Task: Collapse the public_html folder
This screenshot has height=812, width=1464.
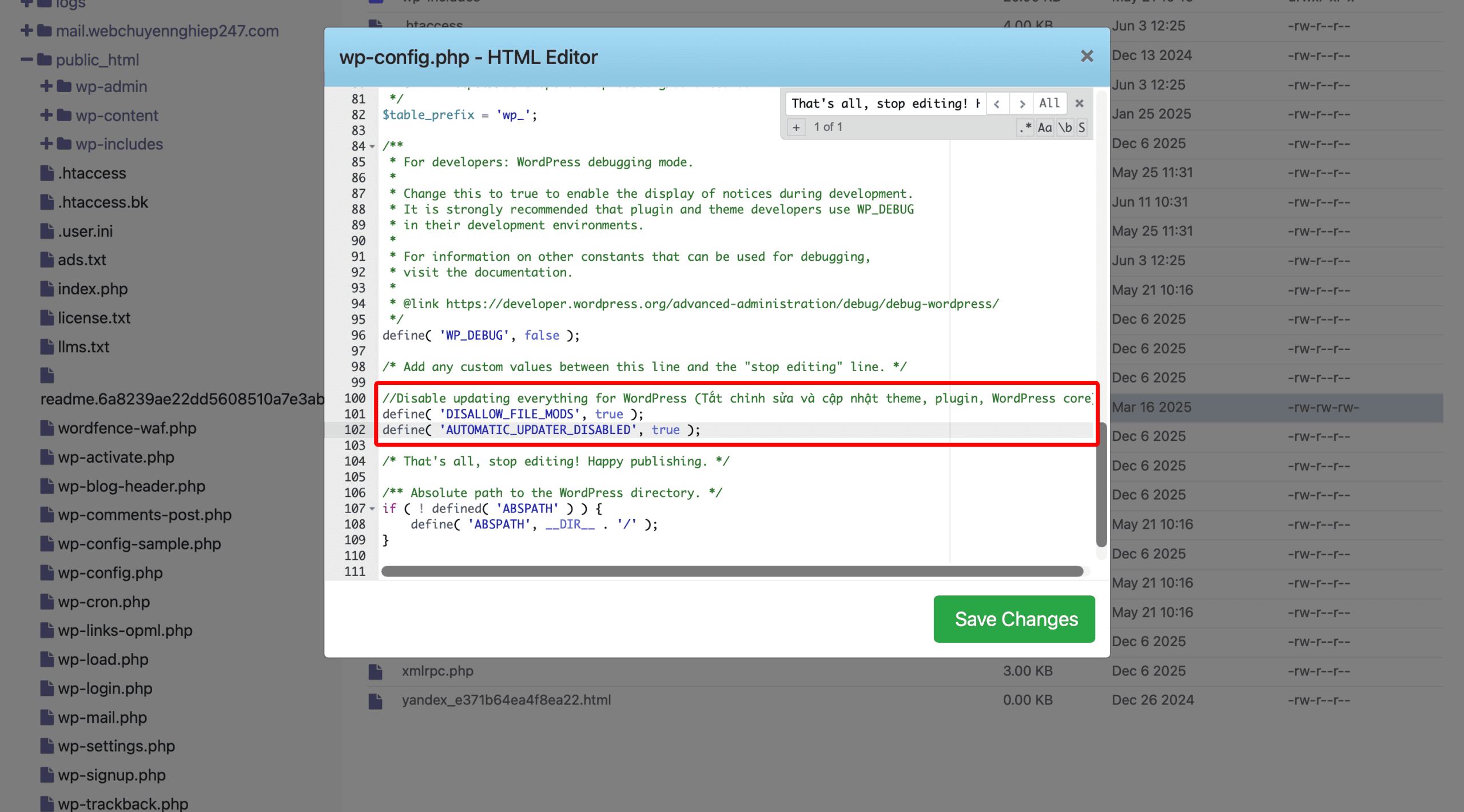Action: pyautogui.click(x=26, y=59)
